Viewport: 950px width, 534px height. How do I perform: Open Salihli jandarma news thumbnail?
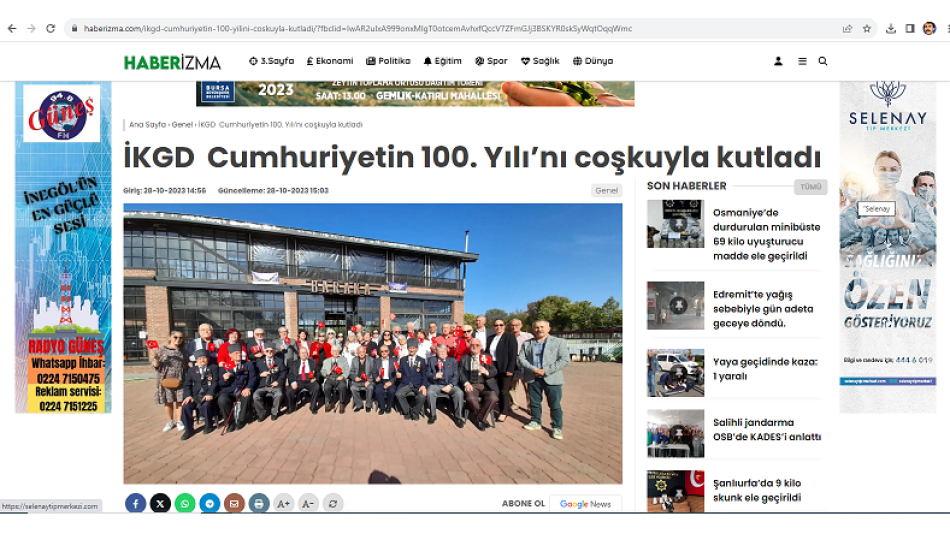point(676,433)
